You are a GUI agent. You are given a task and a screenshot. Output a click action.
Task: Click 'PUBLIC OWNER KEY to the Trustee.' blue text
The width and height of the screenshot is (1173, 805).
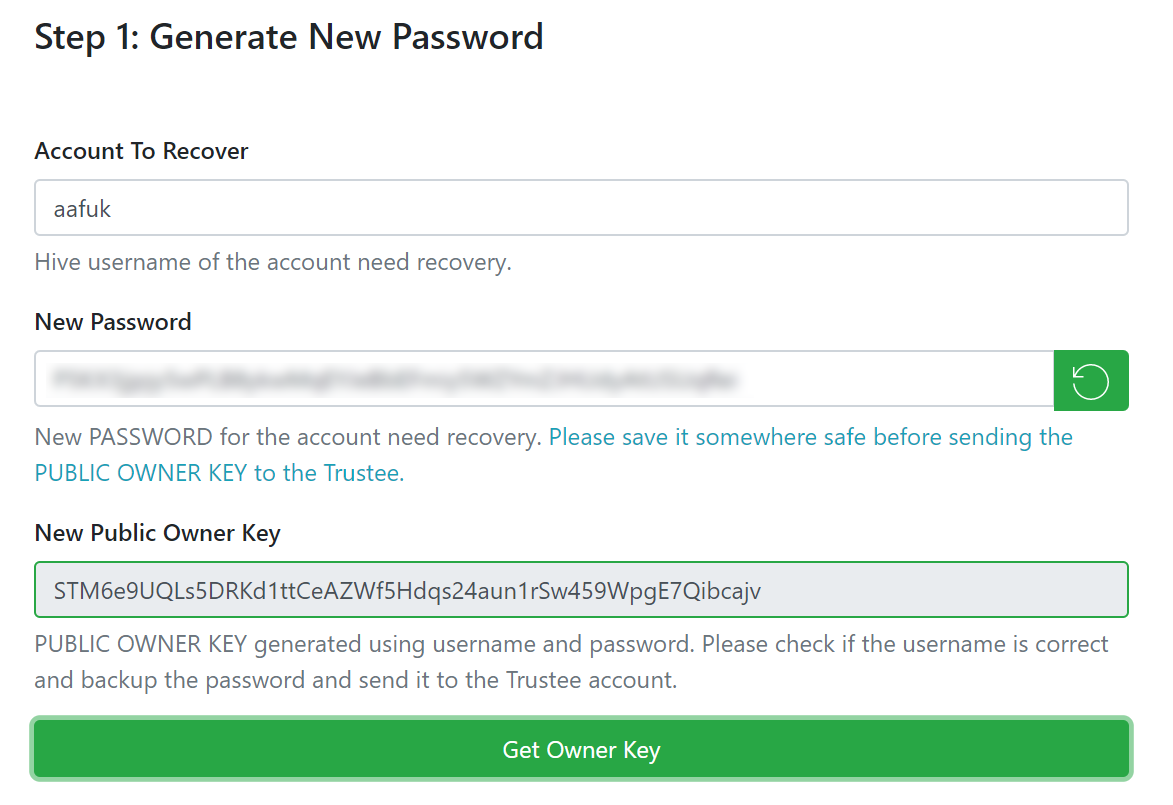tap(219, 473)
